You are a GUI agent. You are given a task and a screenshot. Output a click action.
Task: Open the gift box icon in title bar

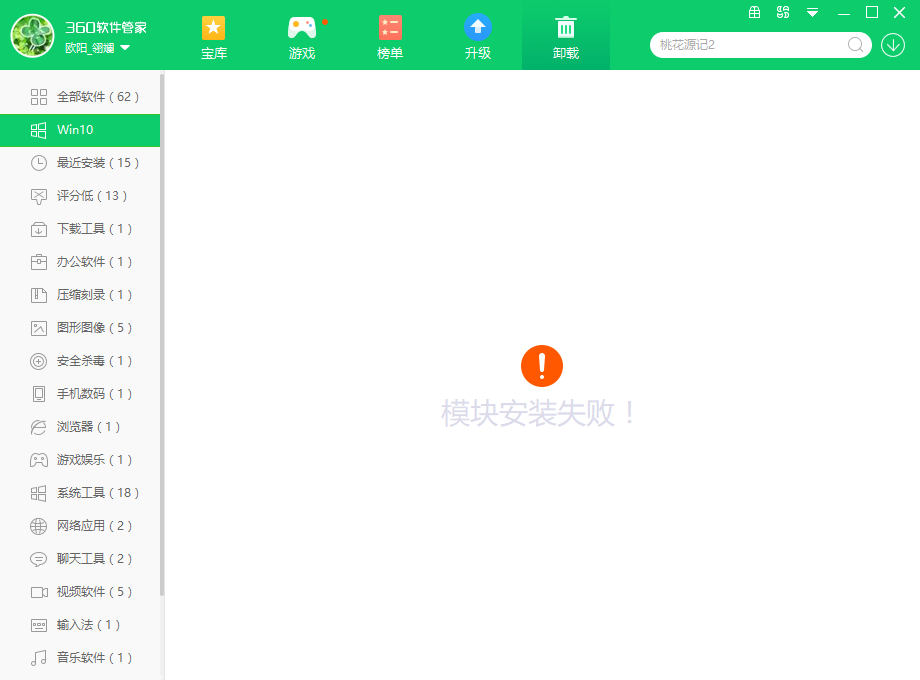(x=755, y=12)
